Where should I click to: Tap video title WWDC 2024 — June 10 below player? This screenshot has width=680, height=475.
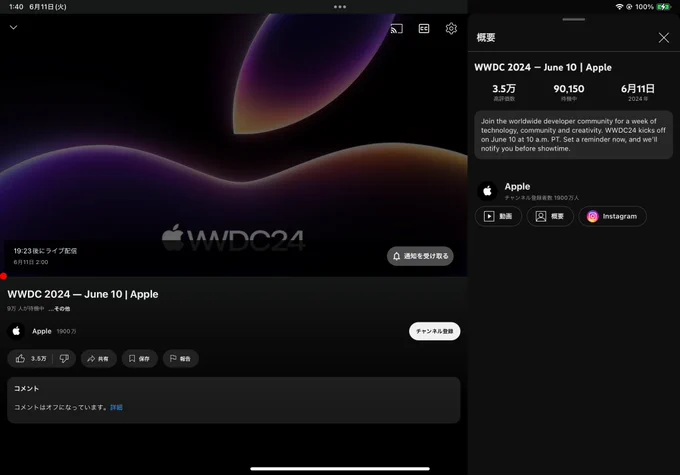pos(83,295)
